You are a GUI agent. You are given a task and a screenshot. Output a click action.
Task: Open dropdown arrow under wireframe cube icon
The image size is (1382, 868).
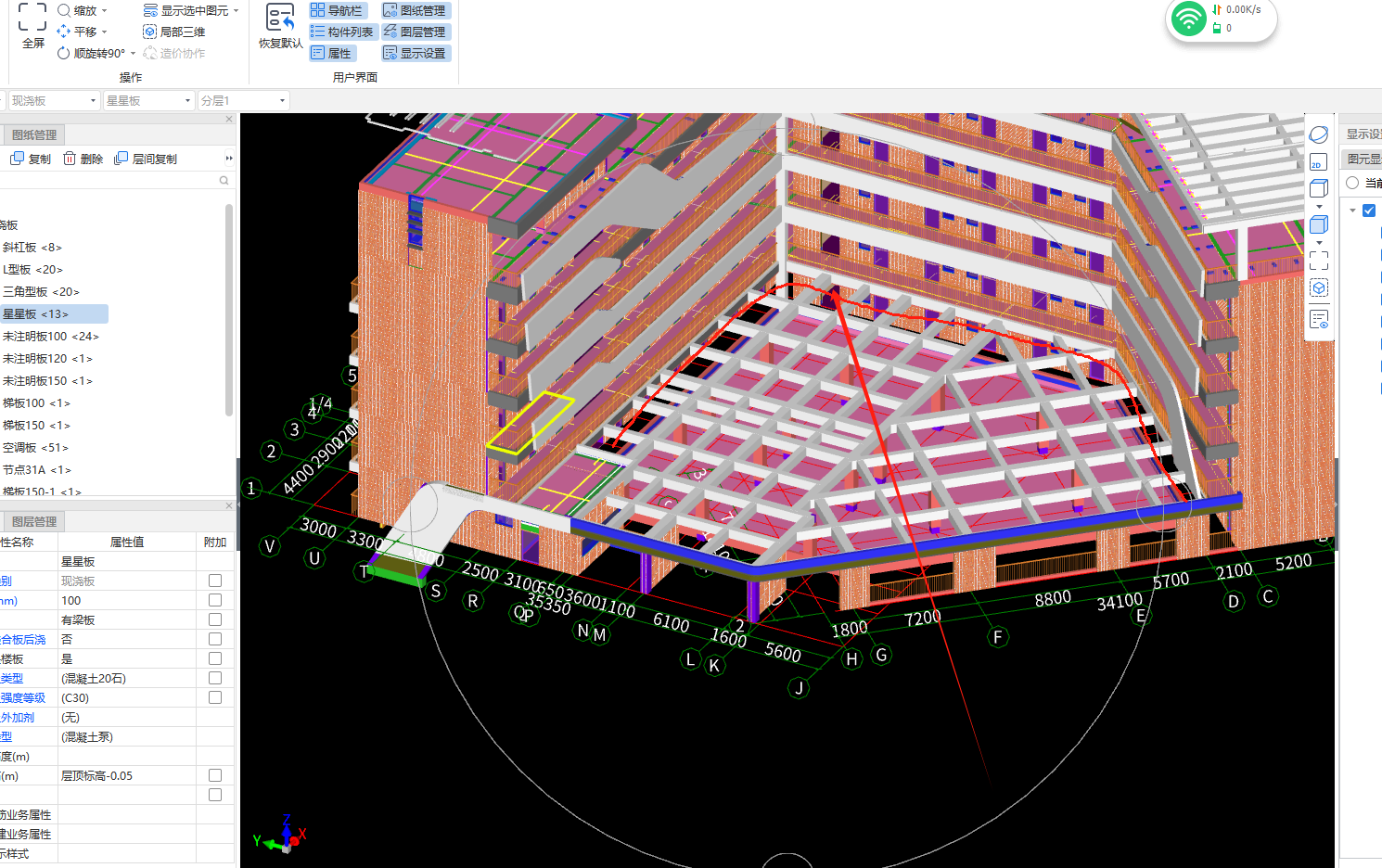(1319, 207)
